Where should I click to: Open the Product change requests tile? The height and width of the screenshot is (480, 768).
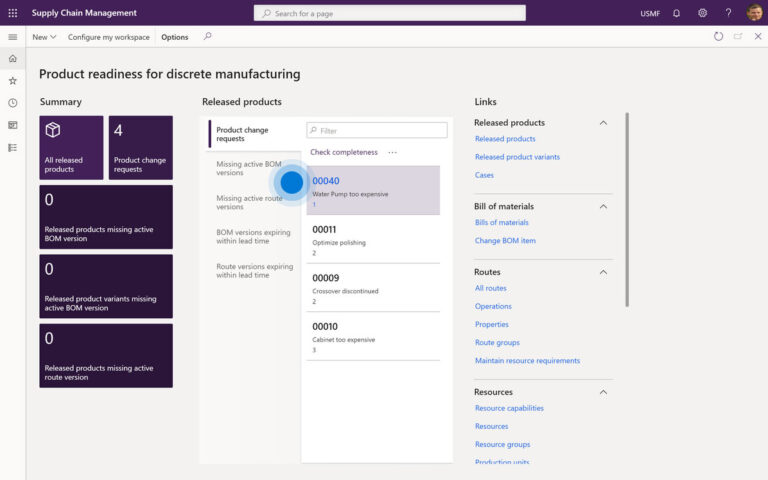tap(141, 147)
